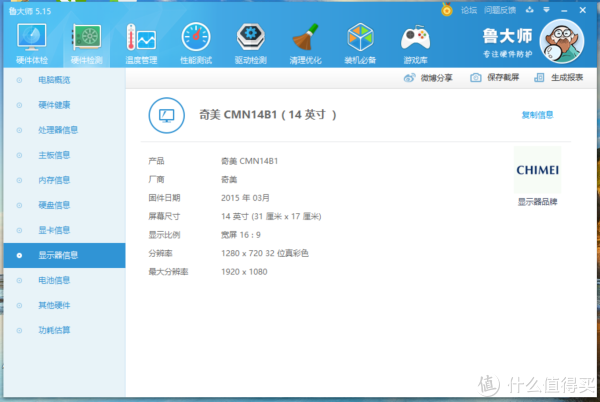Close the 鲁大师 window
600x402 pixels.
coord(582,10)
